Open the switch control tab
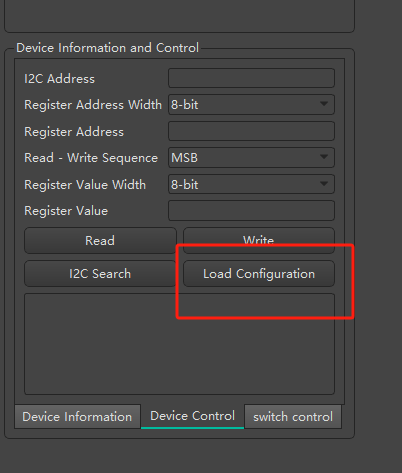The height and width of the screenshot is (473, 402). tap(293, 417)
